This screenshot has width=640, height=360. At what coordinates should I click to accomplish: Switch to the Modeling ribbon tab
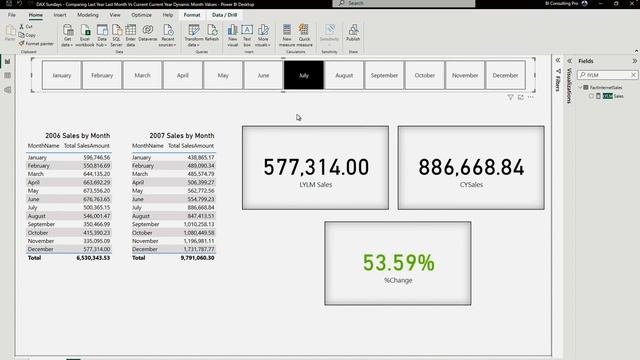[88, 15]
